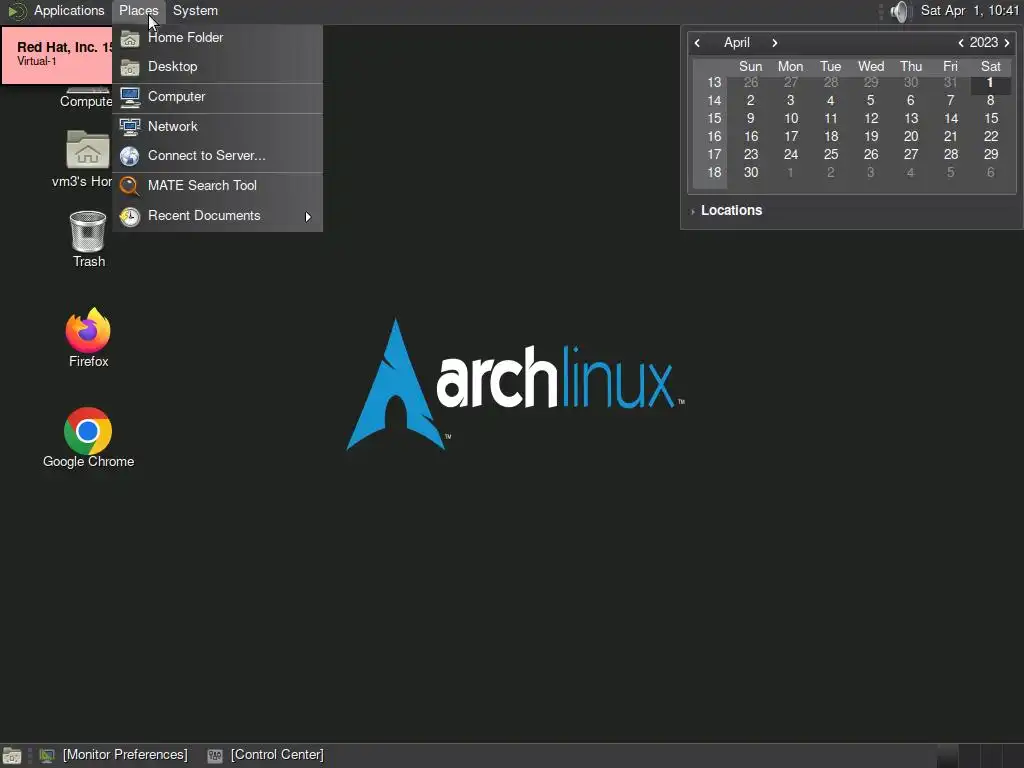Screen dimensions: 1024x768
Task: Restore Monitor Preferences window from taskbar
Action: (x=114, y=755)
